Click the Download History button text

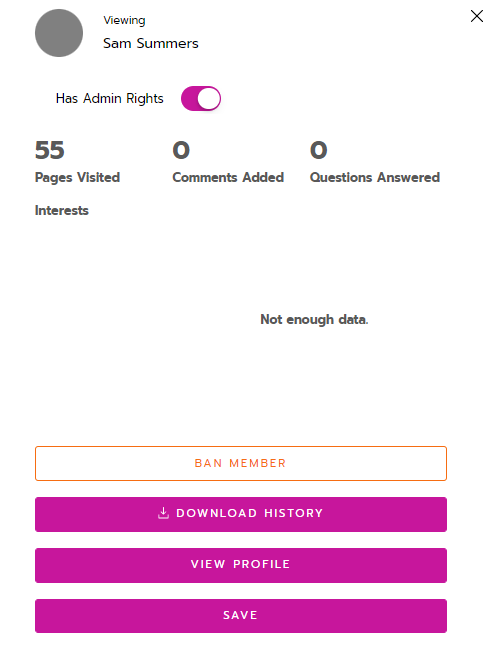[250, 513]
